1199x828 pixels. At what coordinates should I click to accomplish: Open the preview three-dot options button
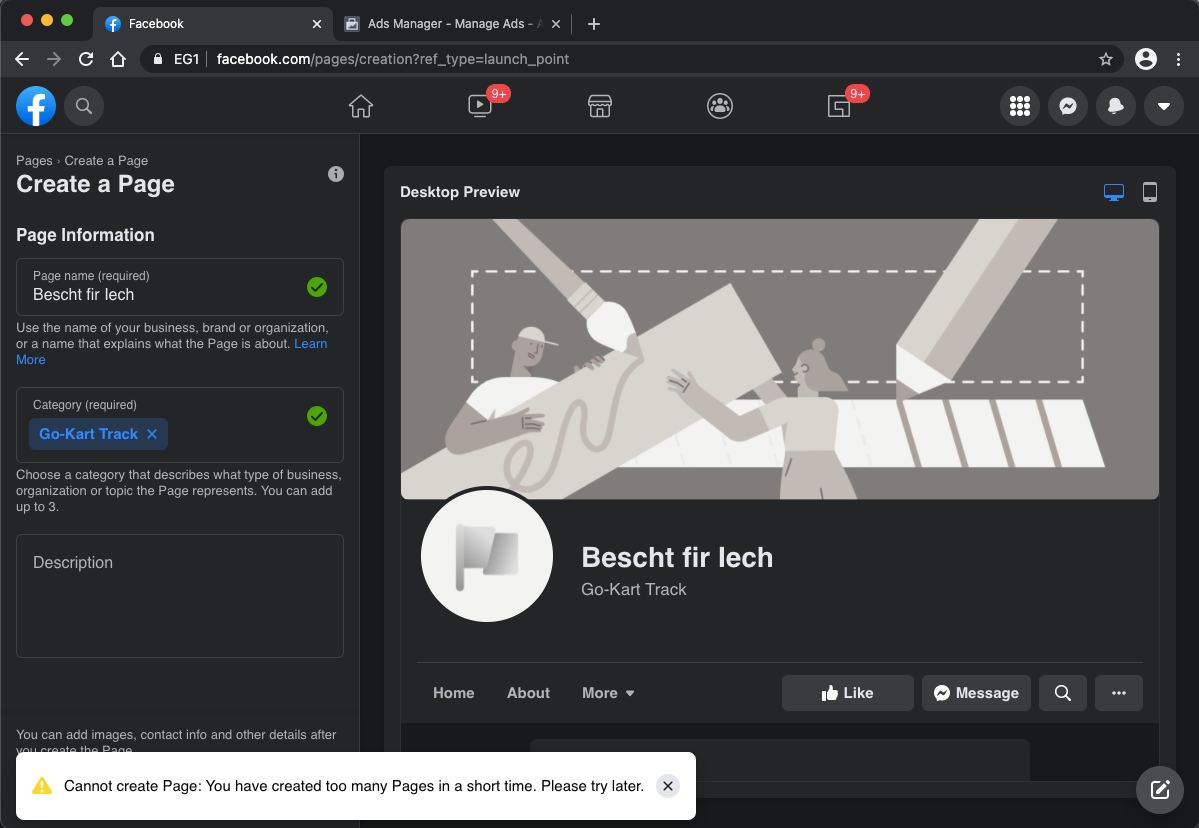1119,693
